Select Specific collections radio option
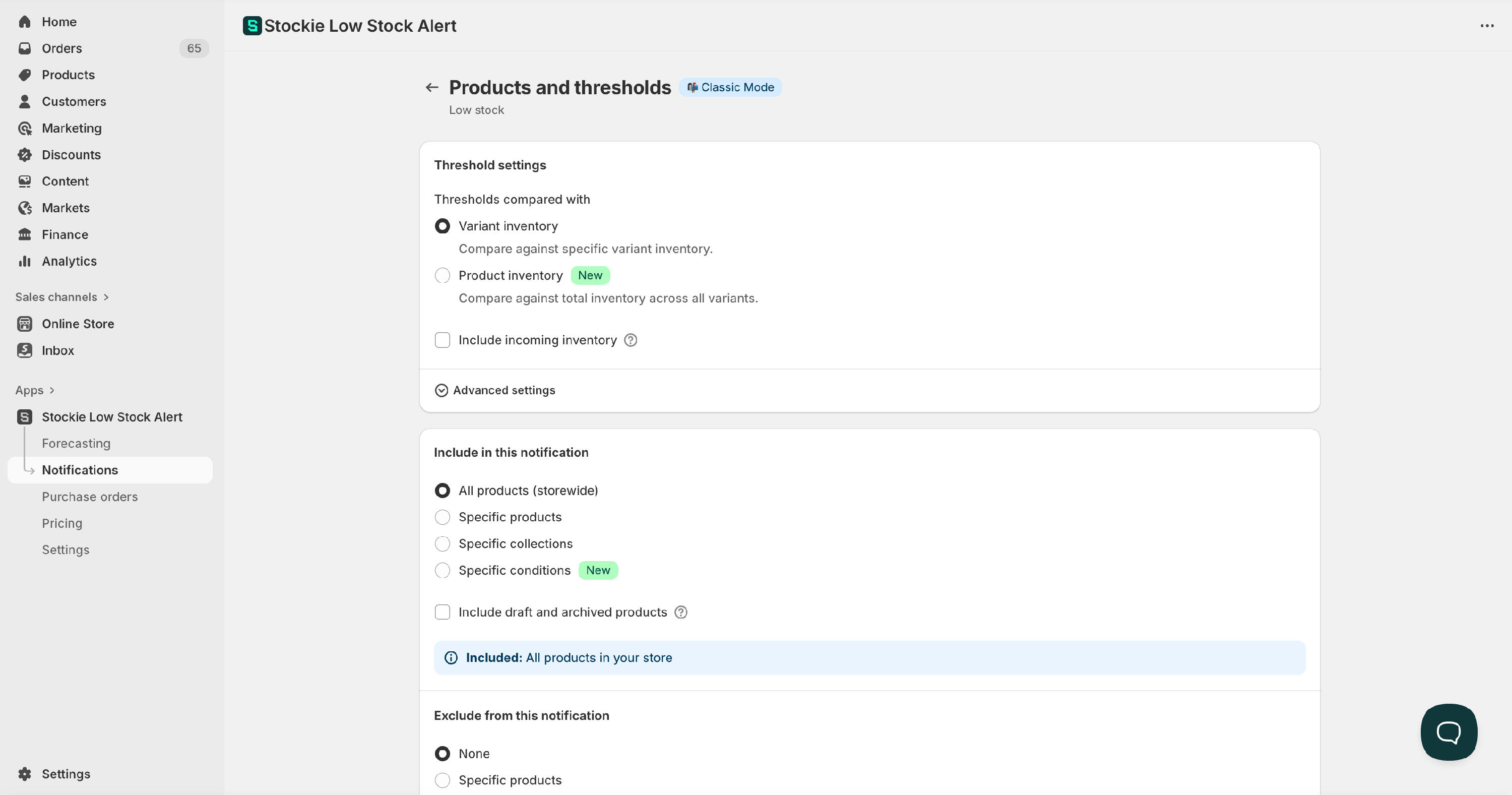The image size is (1512, 795). pyautogui.click(x=443, y=544)
